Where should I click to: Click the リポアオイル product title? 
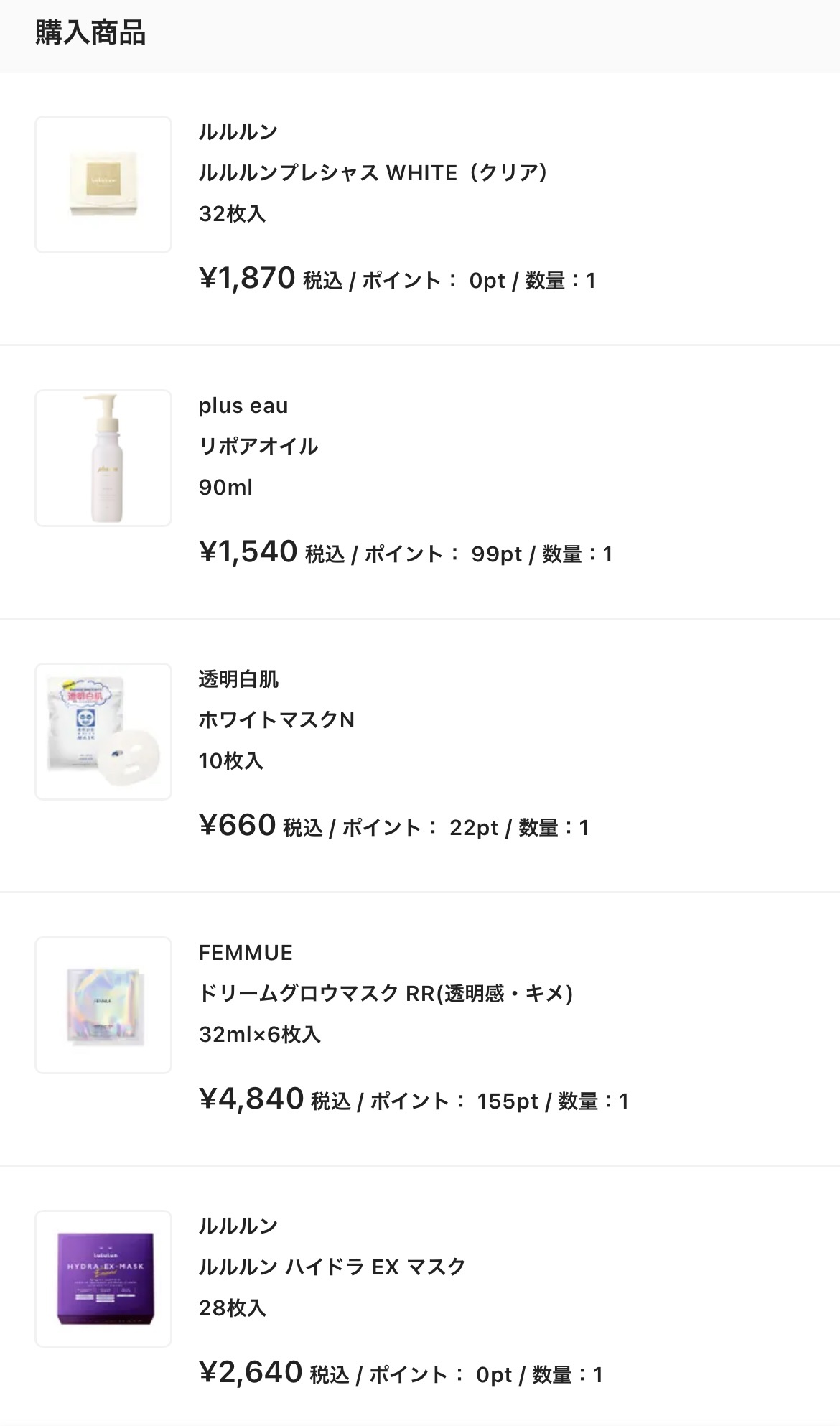click(258, 447)
